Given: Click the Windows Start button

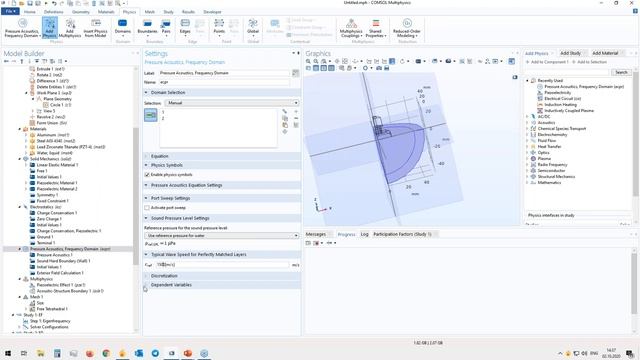Looking at the screenshot, I should click(x=7, y=353).
